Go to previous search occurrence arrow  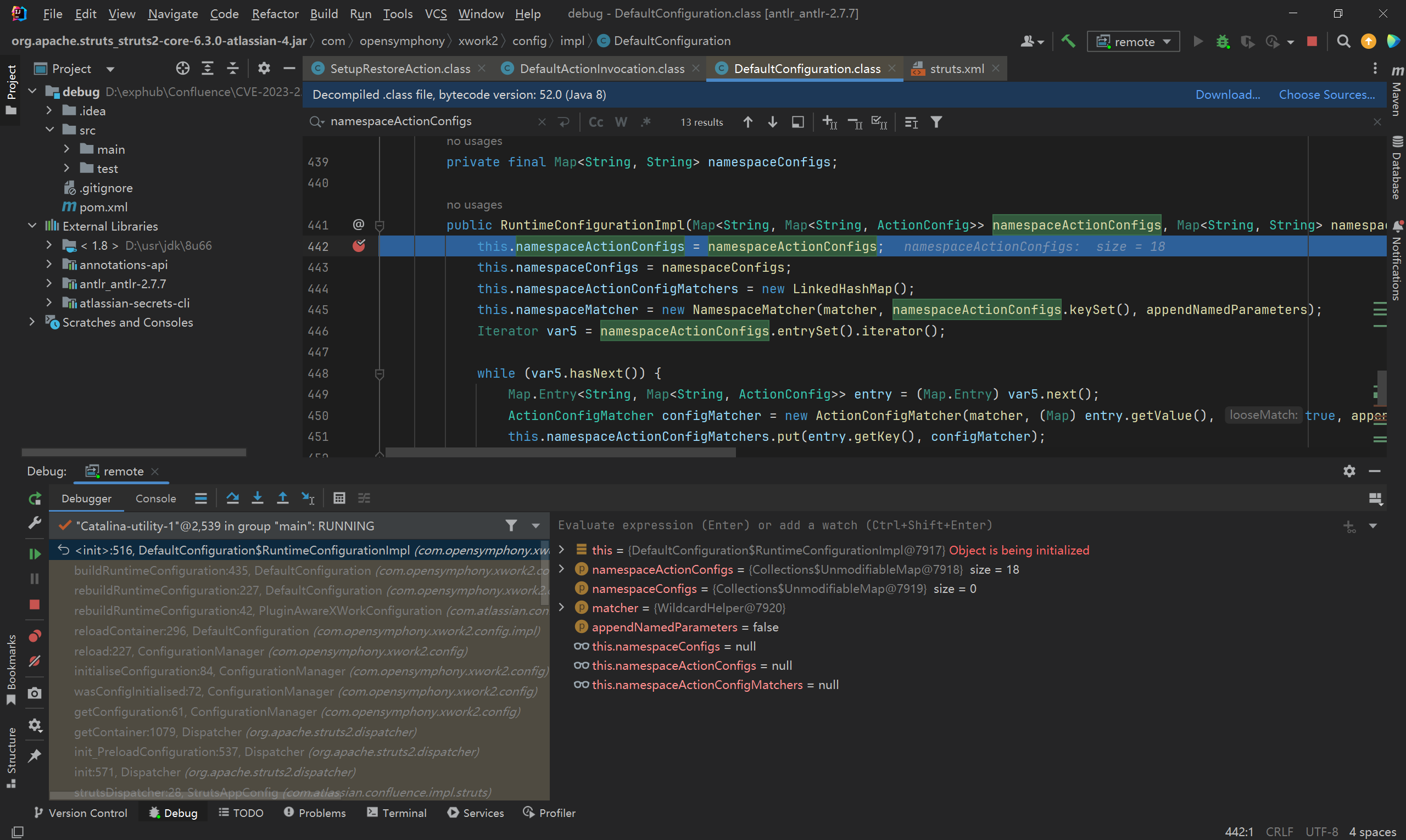pyautogui.click(x=747, y=122)
